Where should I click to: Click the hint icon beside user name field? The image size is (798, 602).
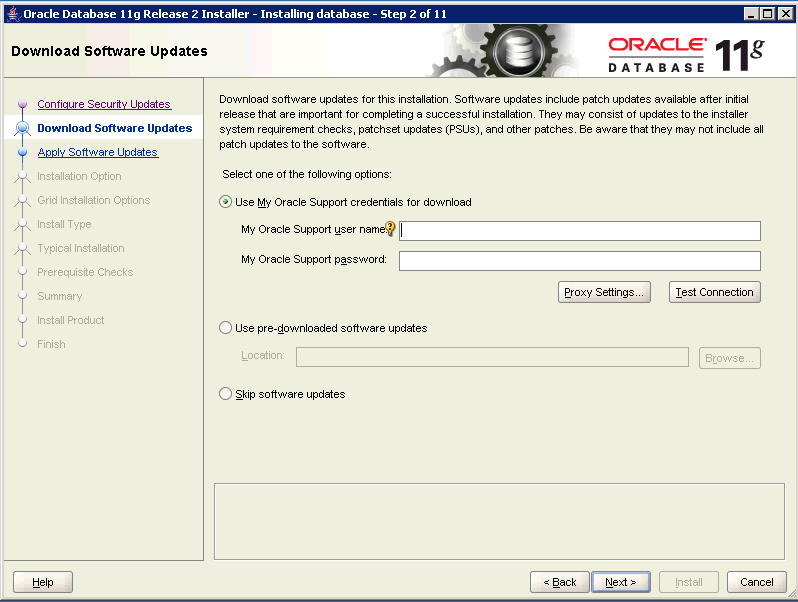click(391, 229)
